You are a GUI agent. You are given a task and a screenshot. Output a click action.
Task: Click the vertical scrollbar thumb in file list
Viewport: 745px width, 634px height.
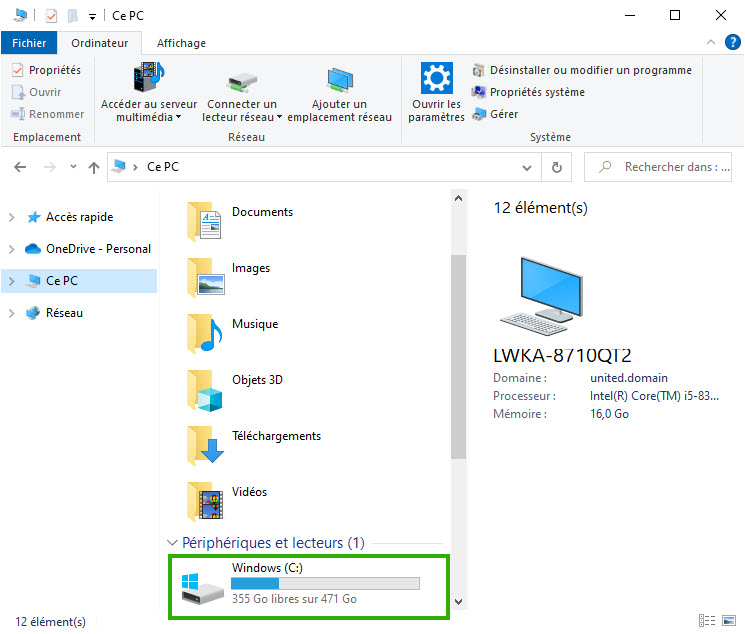[x=458, y=356]
